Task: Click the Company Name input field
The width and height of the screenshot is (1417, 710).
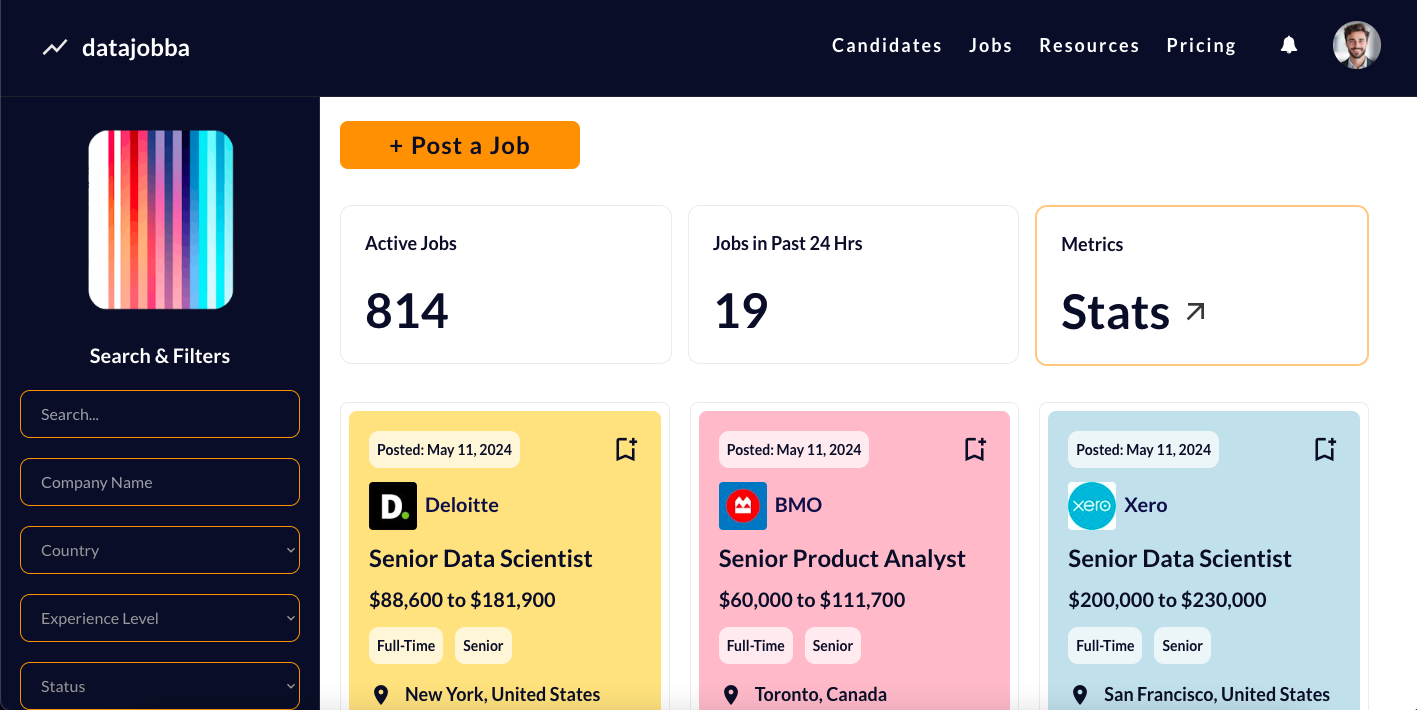Action: tap(160, 482)
